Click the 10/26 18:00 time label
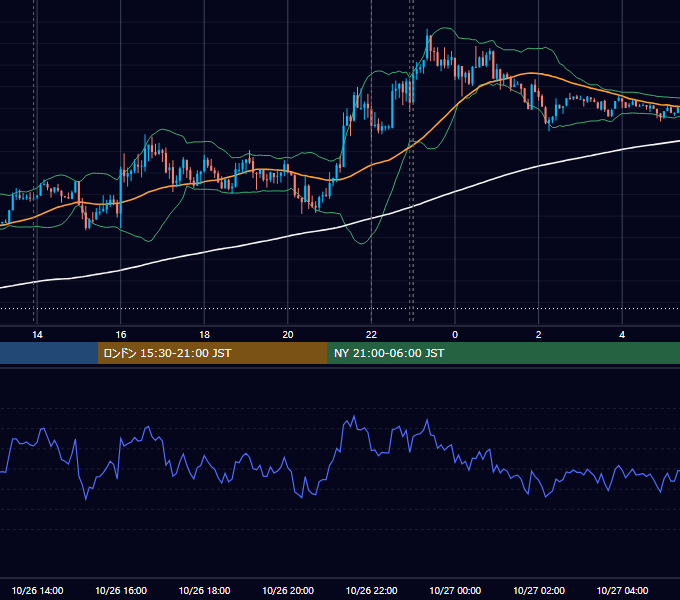The image size is (680, 600). (x=204, y=590)
